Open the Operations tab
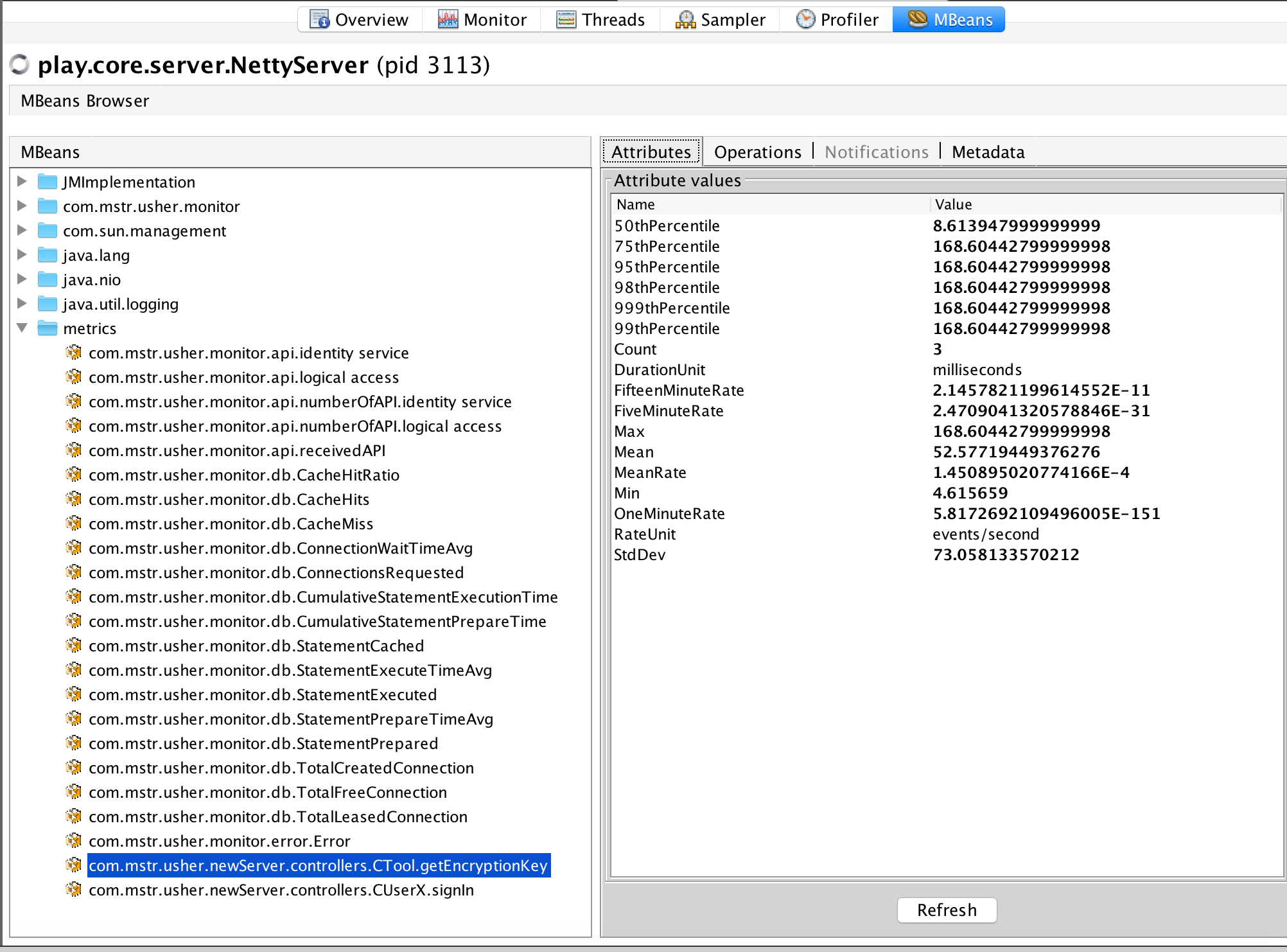1287x952 pixels. [757, 152]
